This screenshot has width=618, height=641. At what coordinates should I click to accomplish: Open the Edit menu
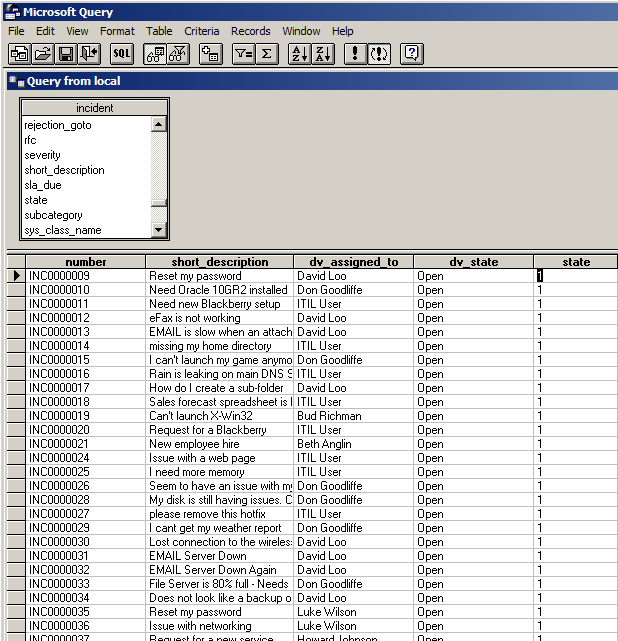45,31
